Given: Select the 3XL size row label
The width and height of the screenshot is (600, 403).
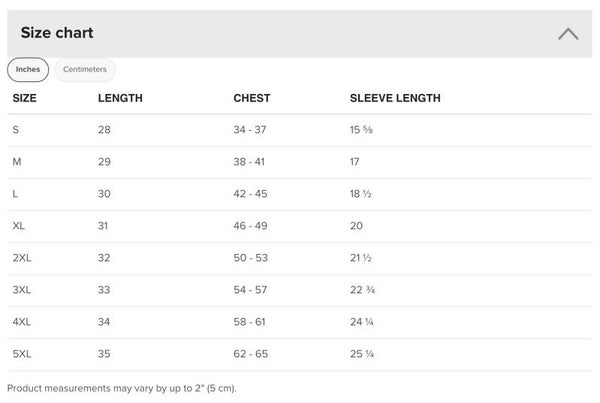Looking at the screenshot, I should coord(22,290).
